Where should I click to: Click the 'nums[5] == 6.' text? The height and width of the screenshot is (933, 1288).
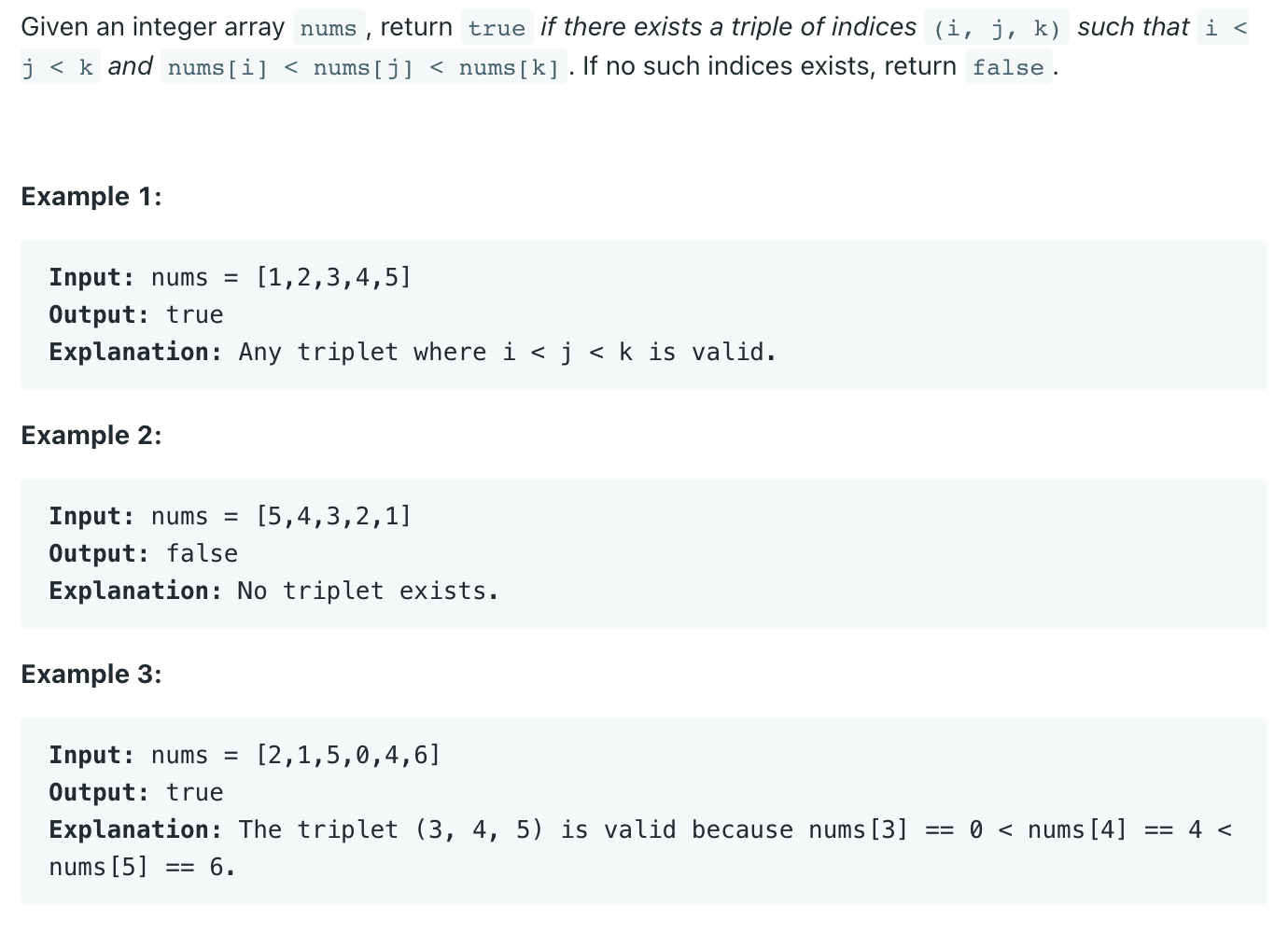coord(142,868)
